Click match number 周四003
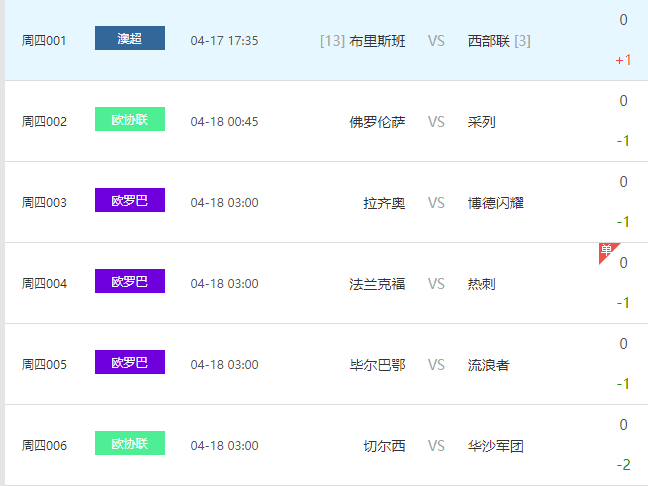The height and width of the screenshot is (486, 648). (44, 202)
